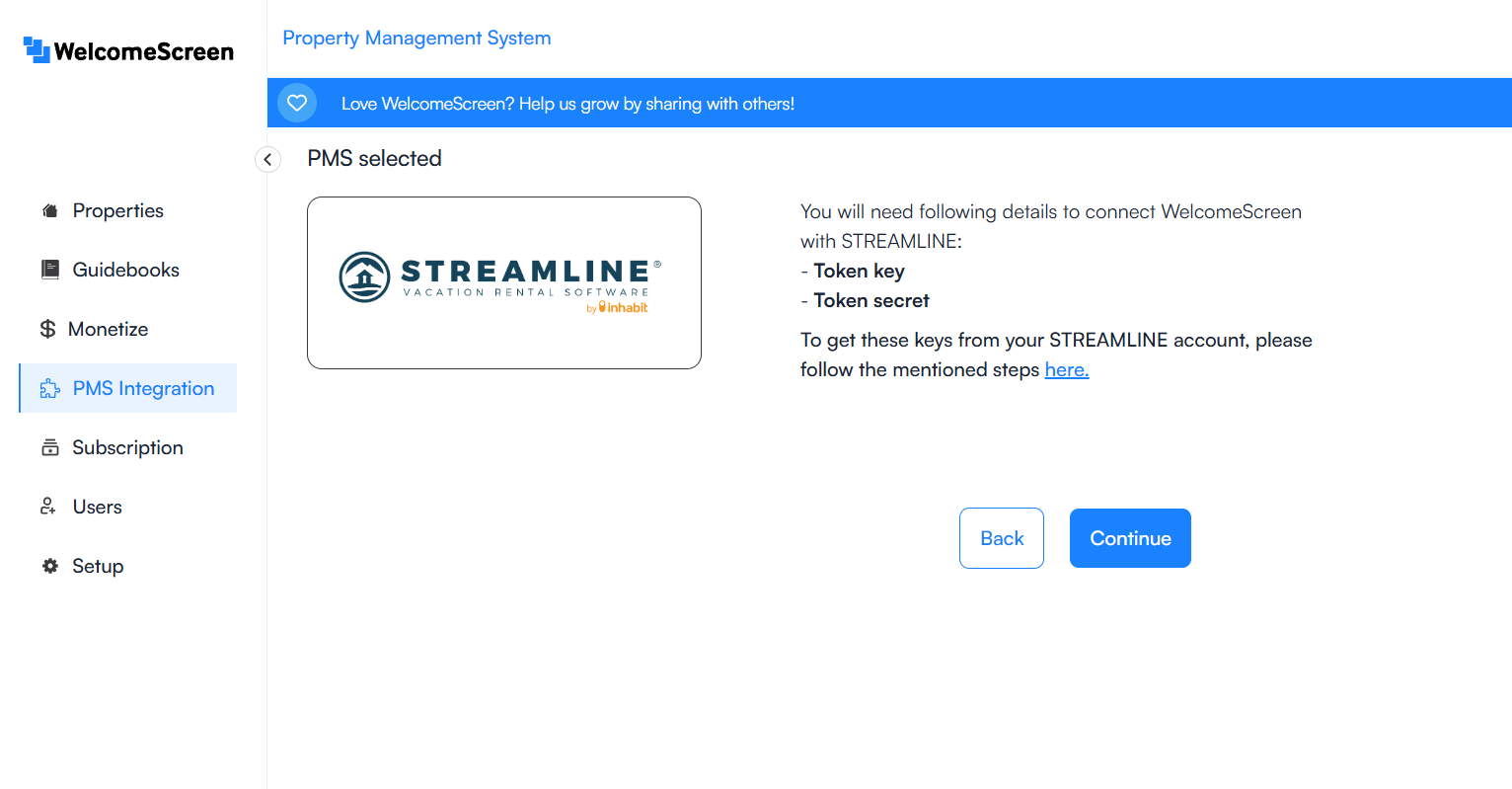
Task: Click the Back button
Action: [x=1002, y=538]
